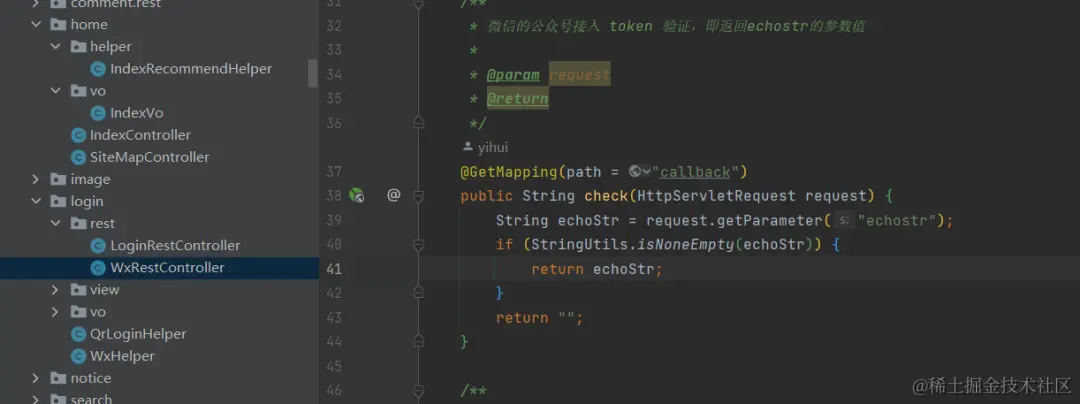Expand the image folder chevron
The width and height of the screenshot is (1080, 404).
coord(36,180)
